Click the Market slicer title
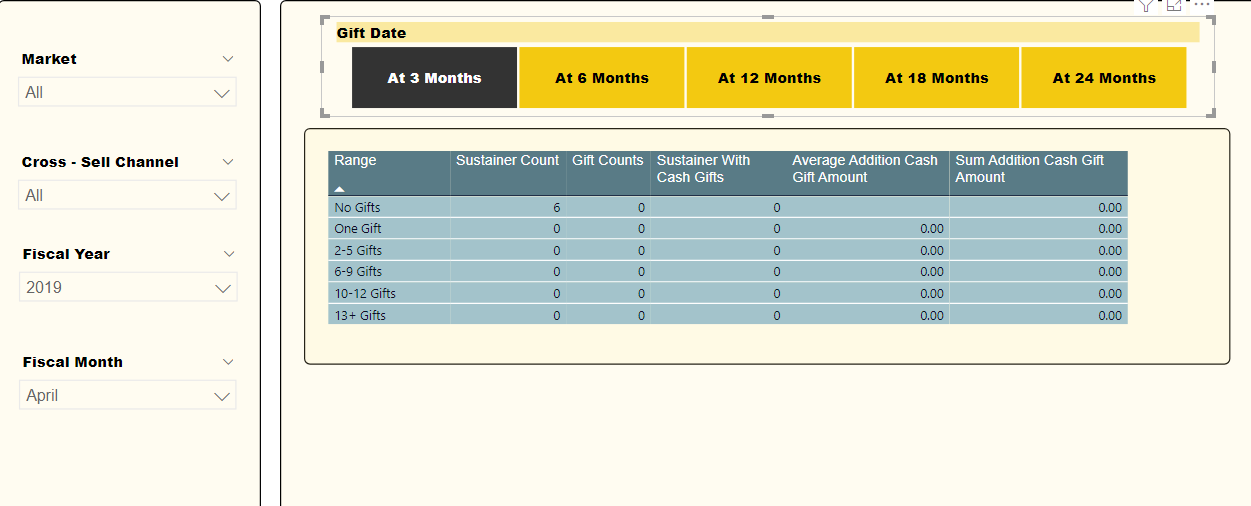 point(49,59)
